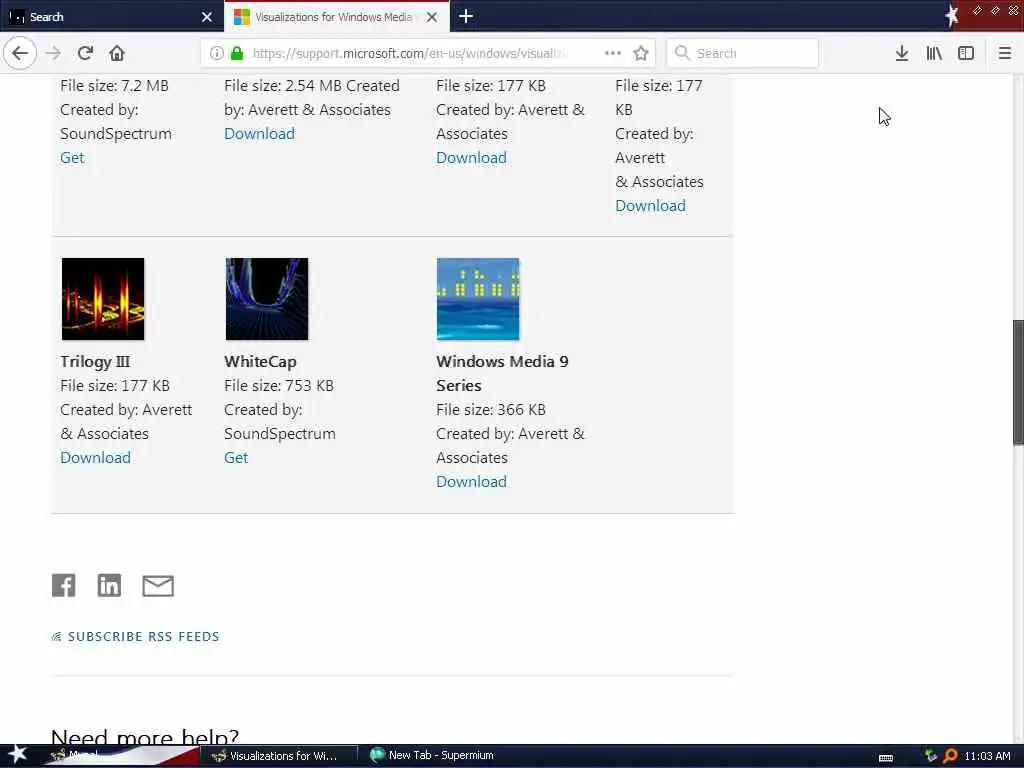The width and height of the screenshot is (1024, 768).
Task: Open the downloads panel
Action: click(x=902, y=53)
